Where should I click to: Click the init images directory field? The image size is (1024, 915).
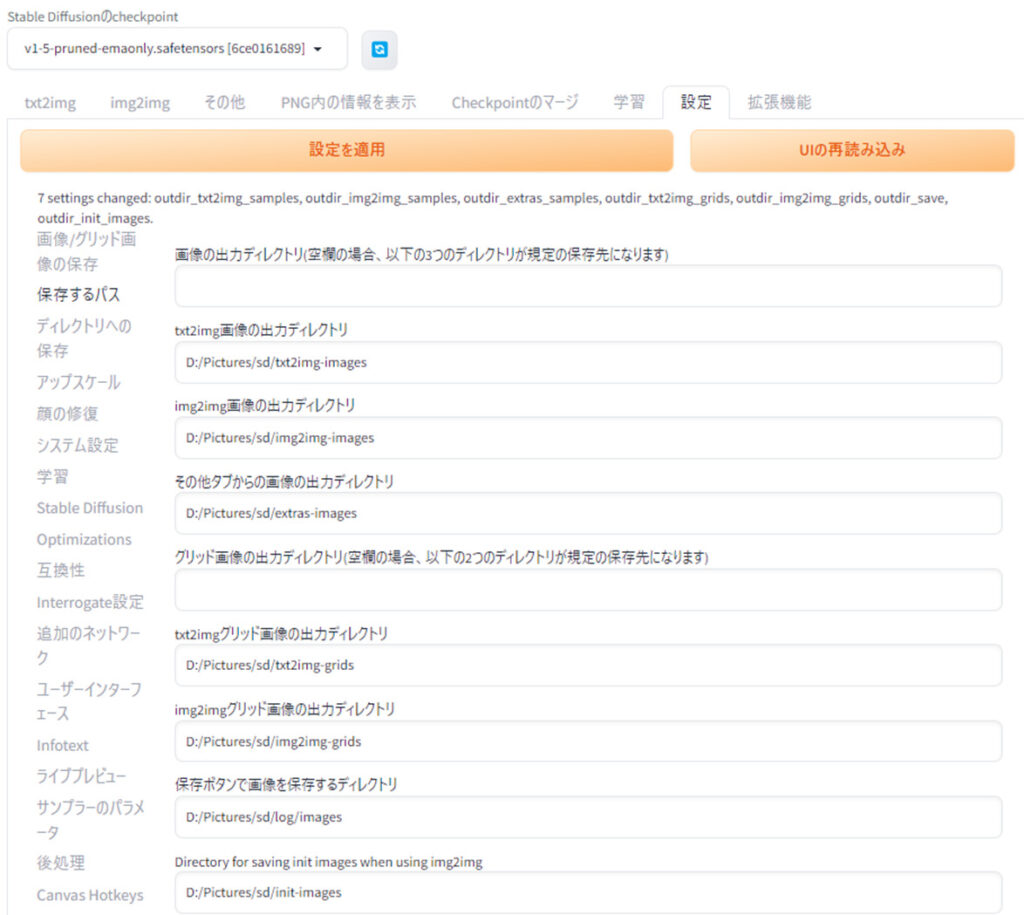pos(588,892)
